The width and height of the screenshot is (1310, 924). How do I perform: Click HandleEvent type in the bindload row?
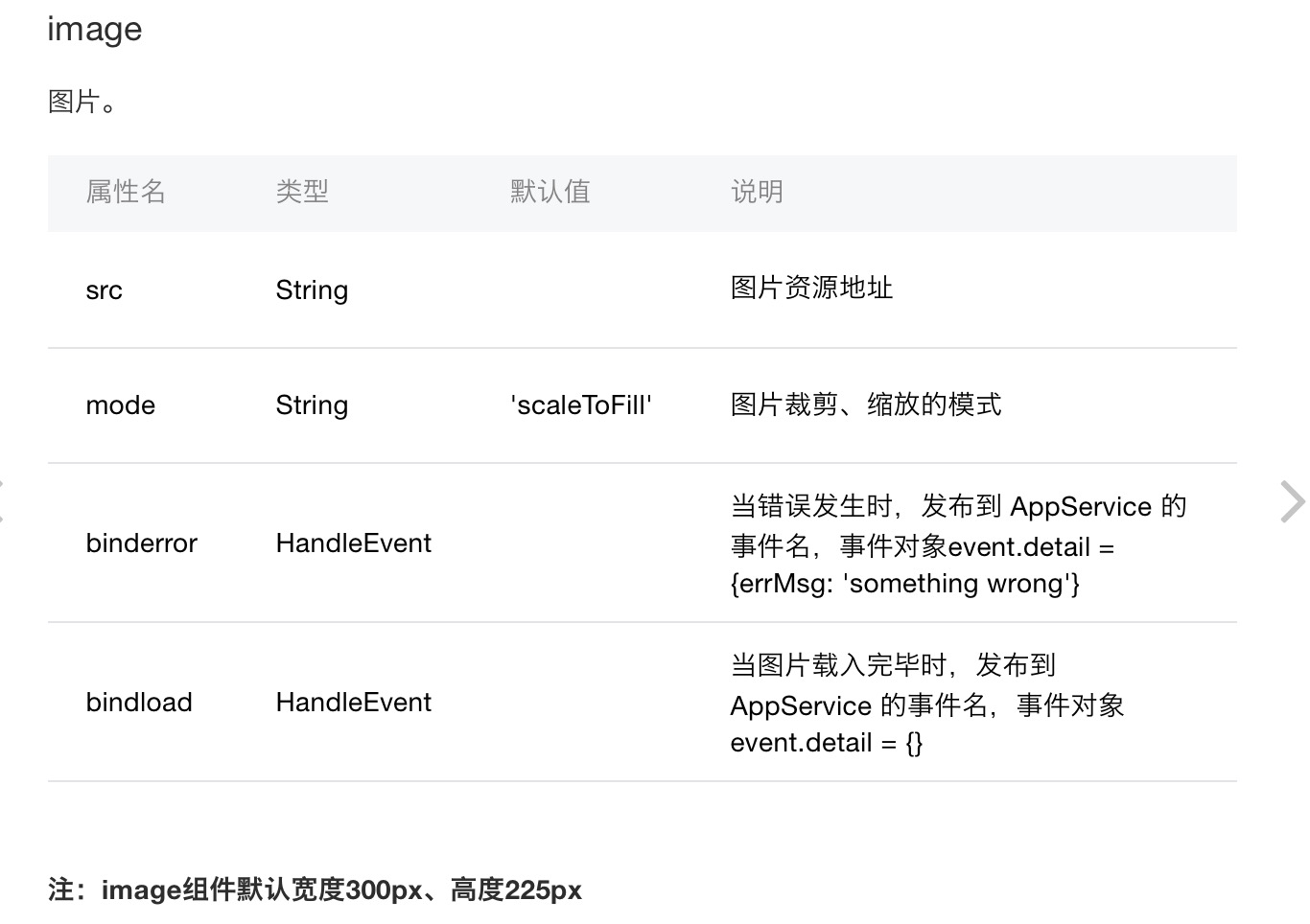coord(354,703)
